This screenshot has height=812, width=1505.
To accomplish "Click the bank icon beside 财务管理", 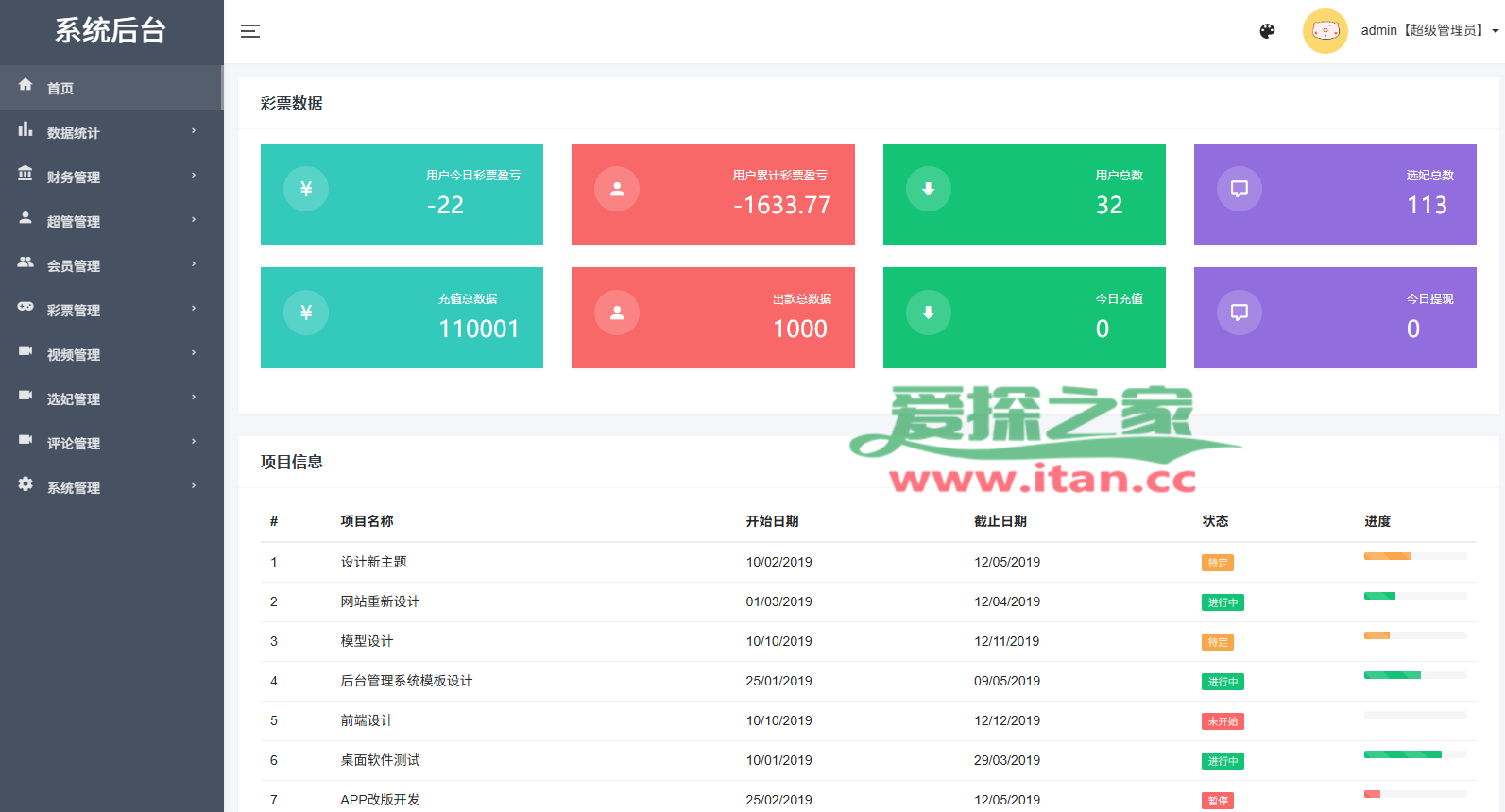I will click(26, 175).
